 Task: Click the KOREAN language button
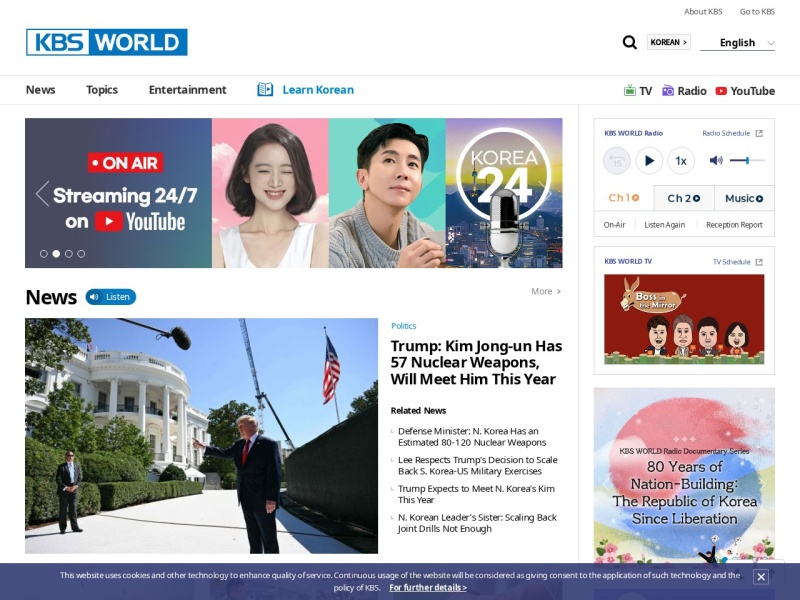tap(668, 42)
